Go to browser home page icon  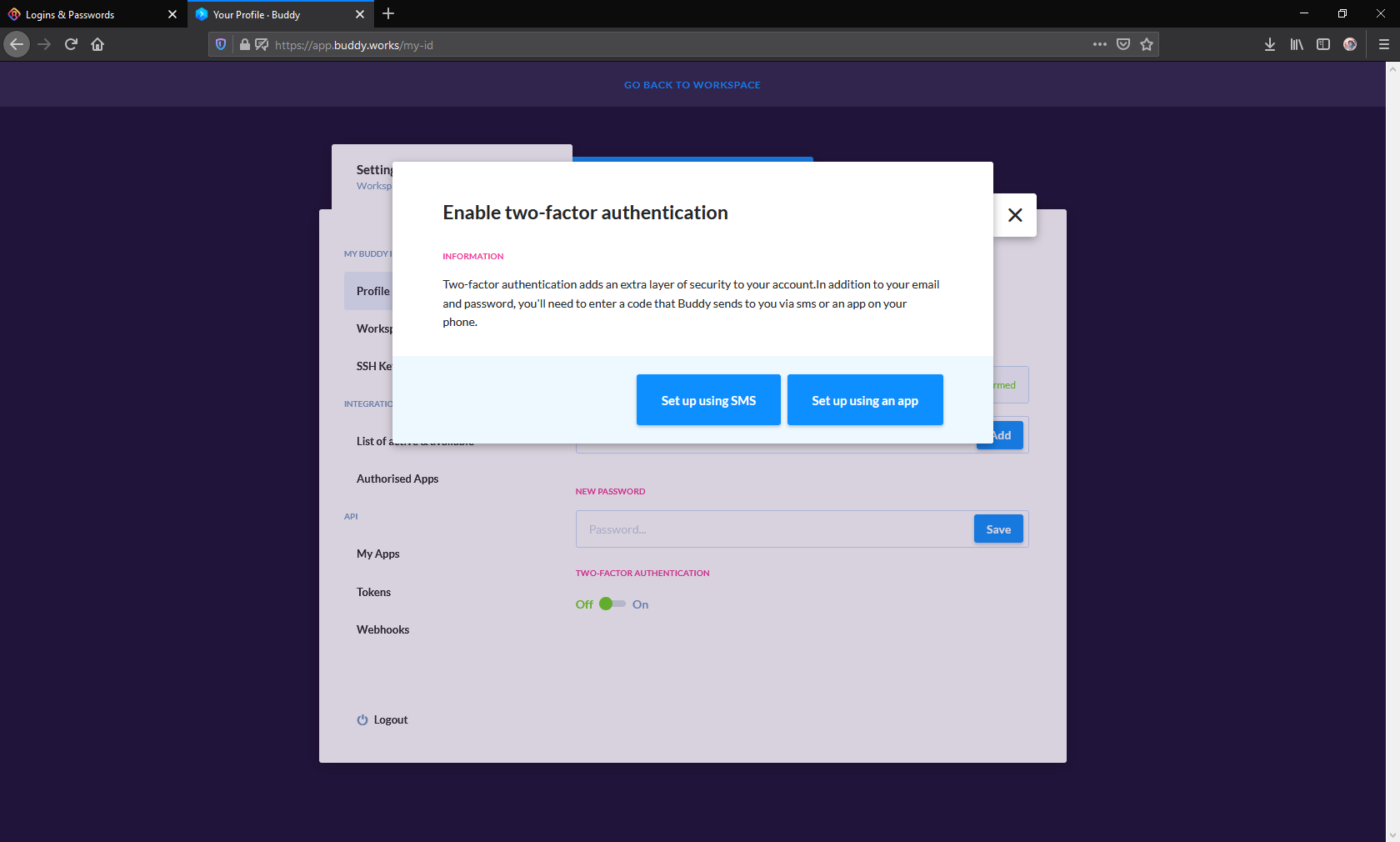(x=97, y=44)
